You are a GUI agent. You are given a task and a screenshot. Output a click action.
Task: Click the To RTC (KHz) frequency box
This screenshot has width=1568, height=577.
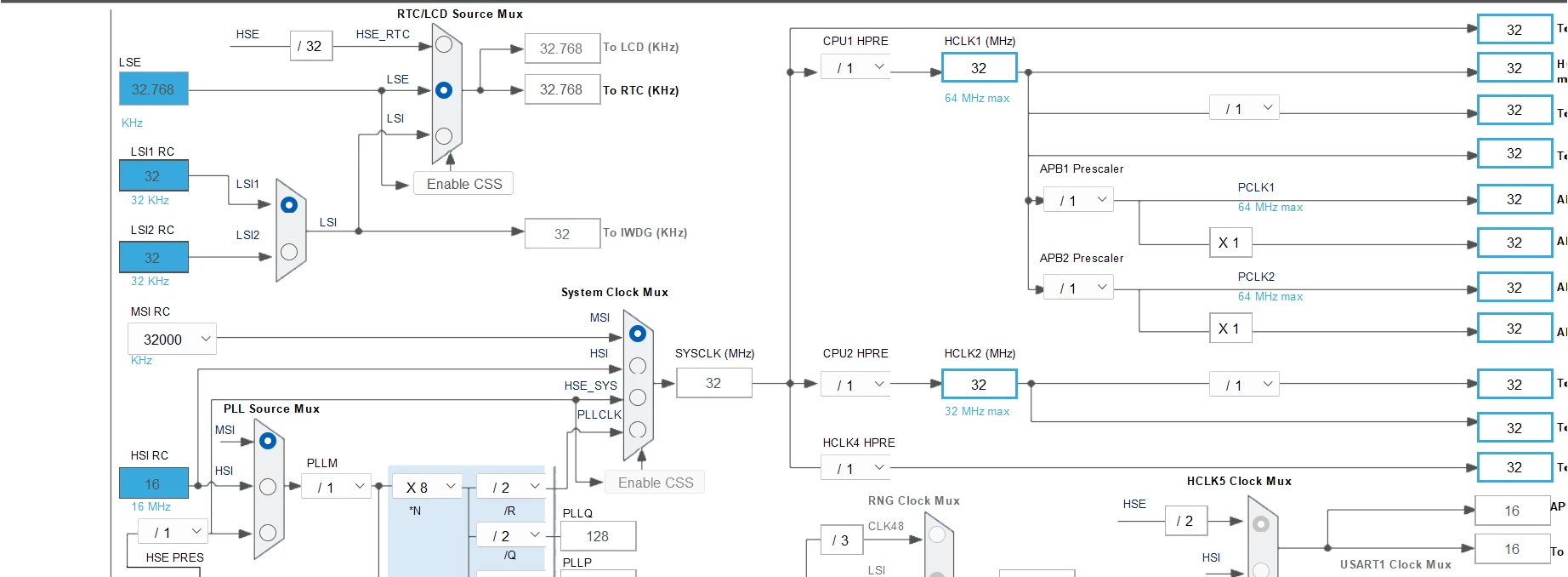coord(562,89)
